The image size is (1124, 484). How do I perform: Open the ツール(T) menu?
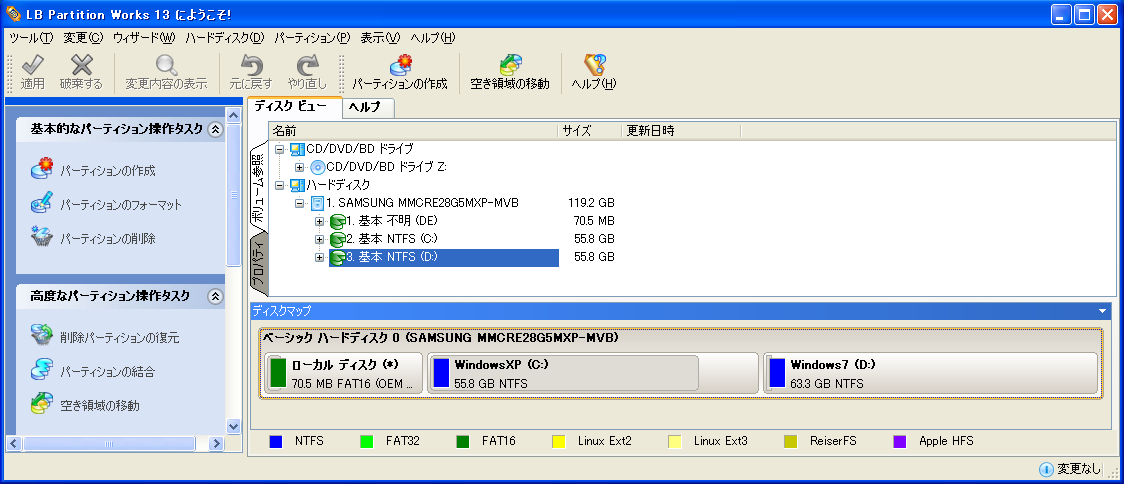[x=31, y=37]
